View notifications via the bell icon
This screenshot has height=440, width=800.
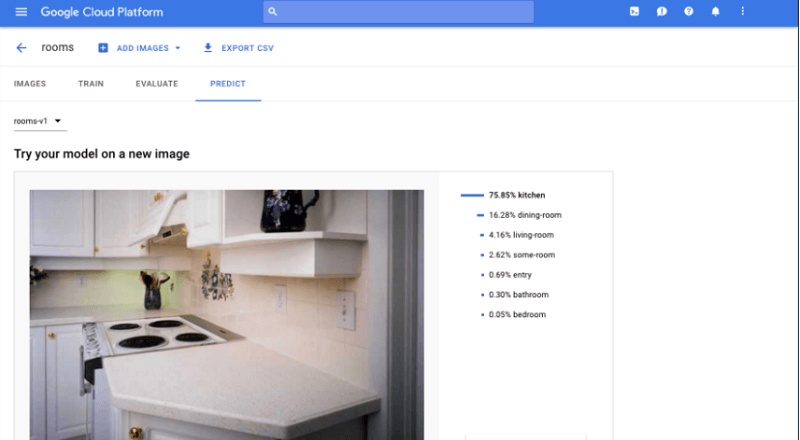point(715,12)
